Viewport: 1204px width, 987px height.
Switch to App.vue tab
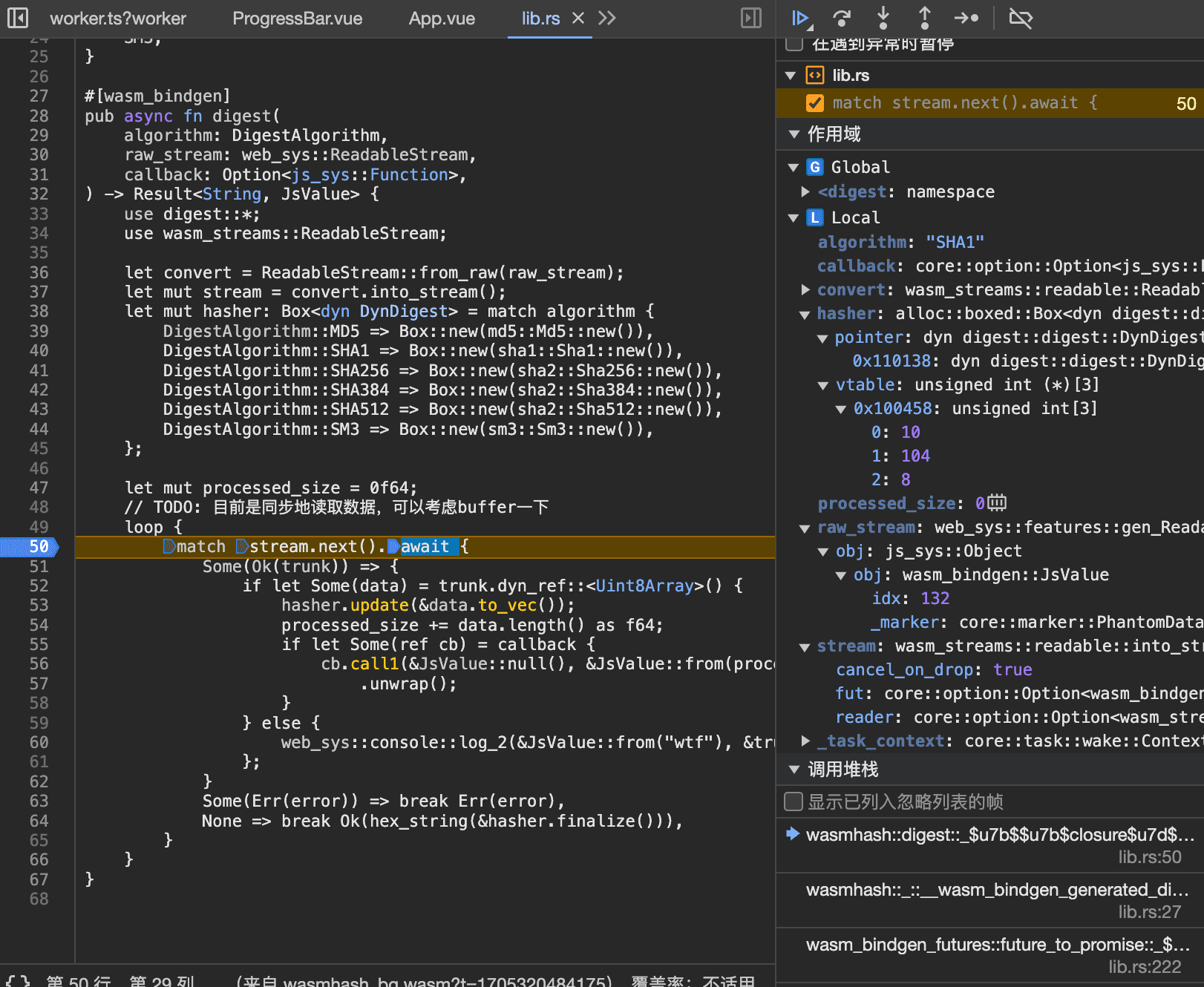pos(442,19)
